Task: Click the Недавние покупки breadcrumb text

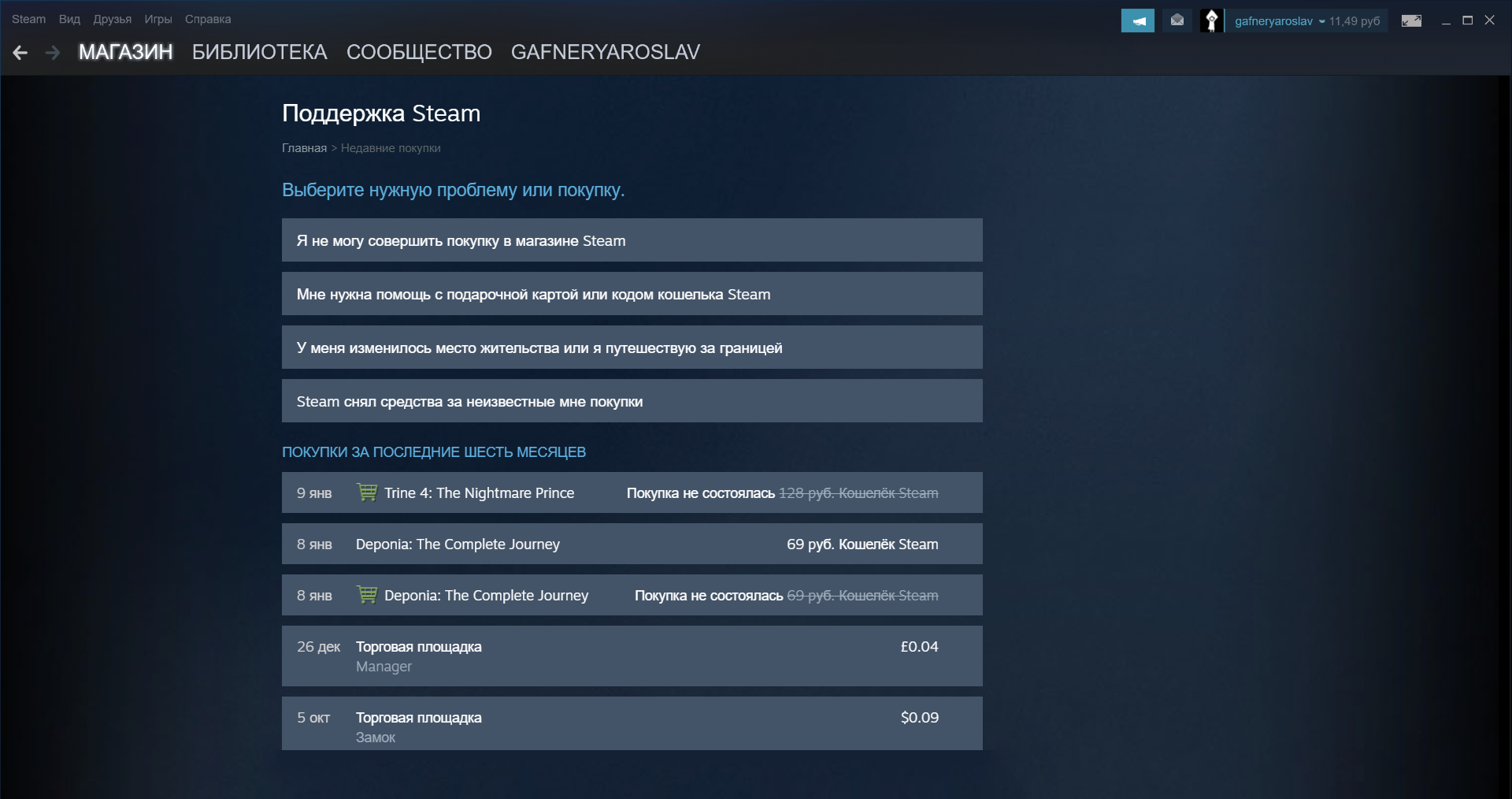Action: pyautogui.click(x=391, y=148)
